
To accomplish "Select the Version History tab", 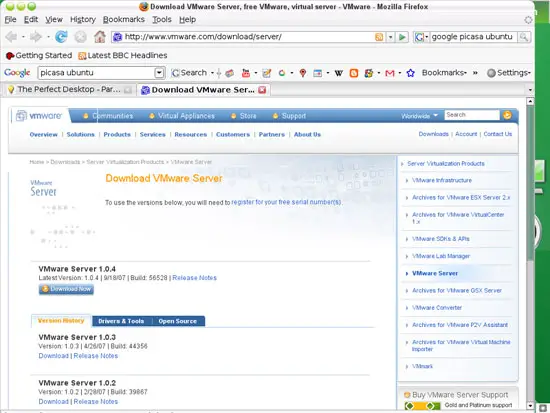I will pos(61,321).
